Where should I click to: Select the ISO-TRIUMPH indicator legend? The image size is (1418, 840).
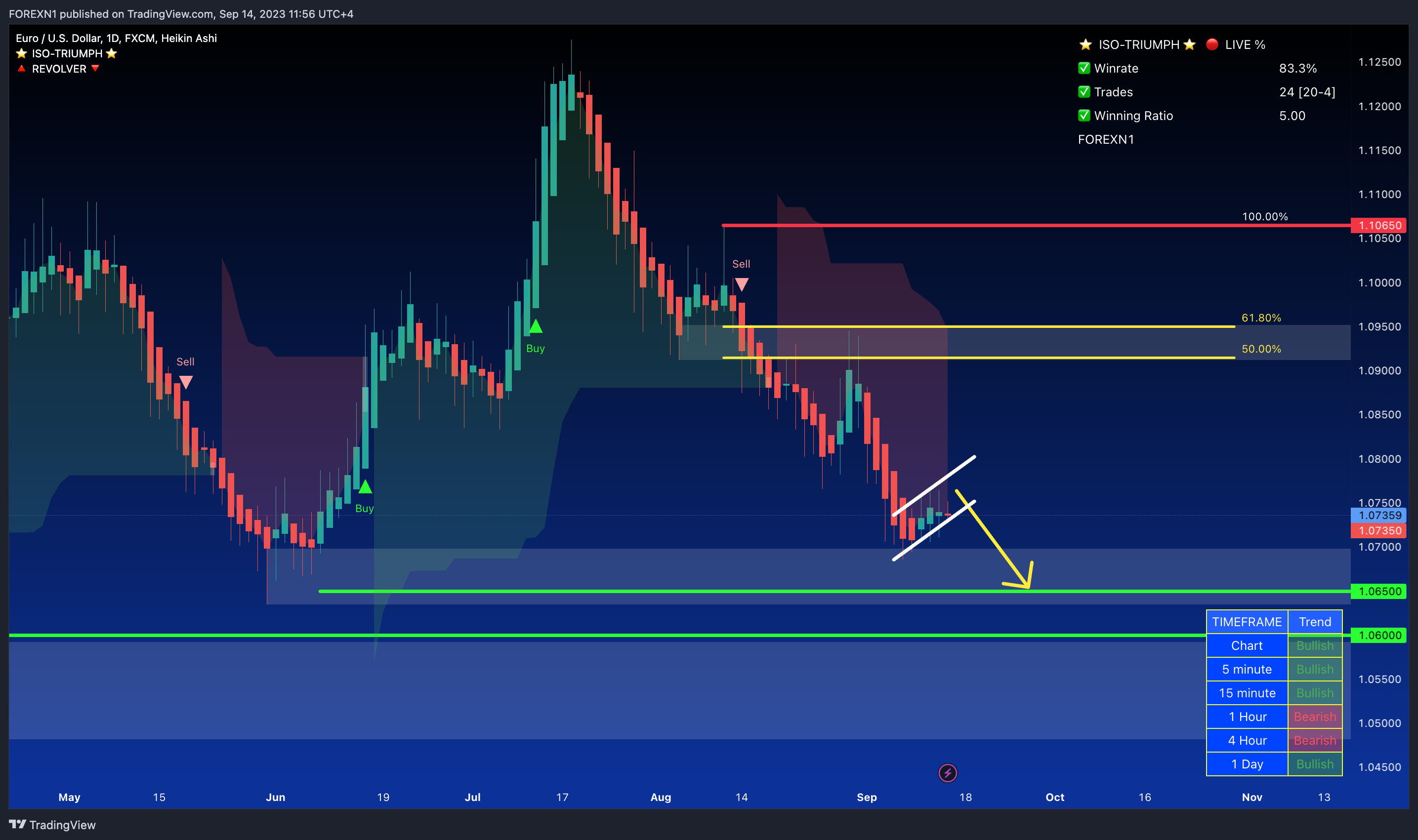coord(67,53)
